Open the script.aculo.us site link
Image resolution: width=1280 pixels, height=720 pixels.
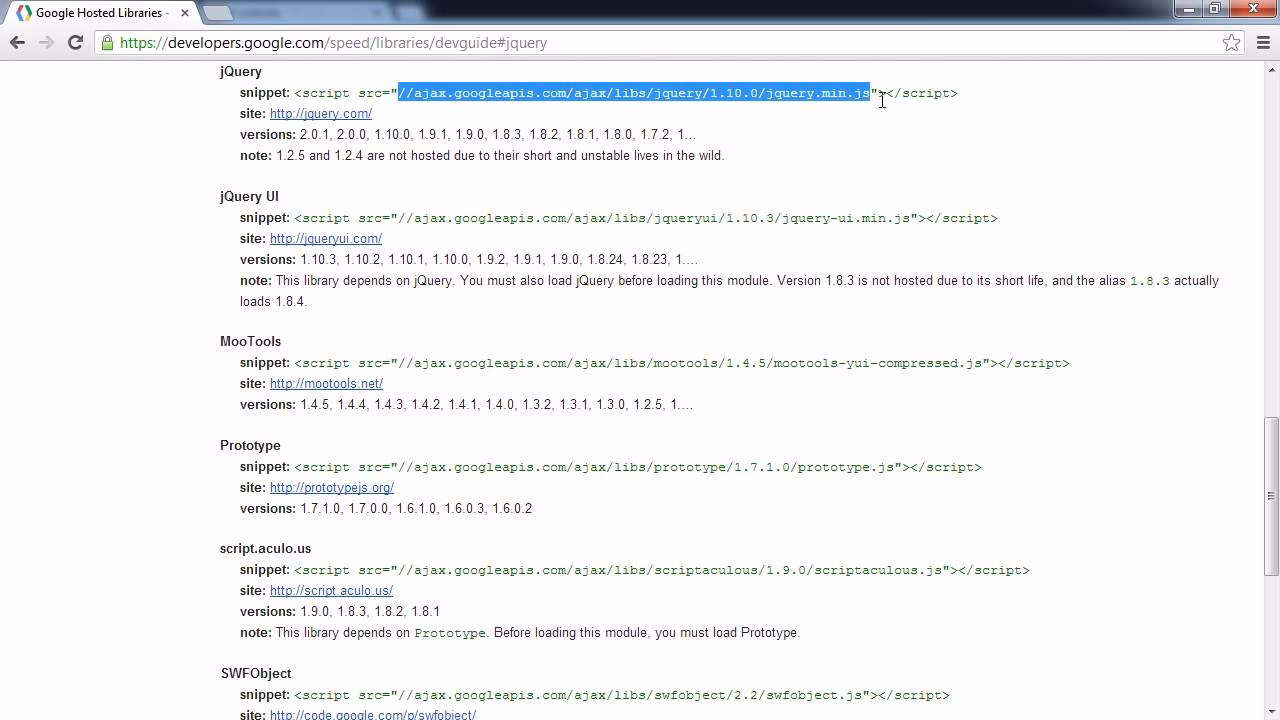(x=331, y=591)
